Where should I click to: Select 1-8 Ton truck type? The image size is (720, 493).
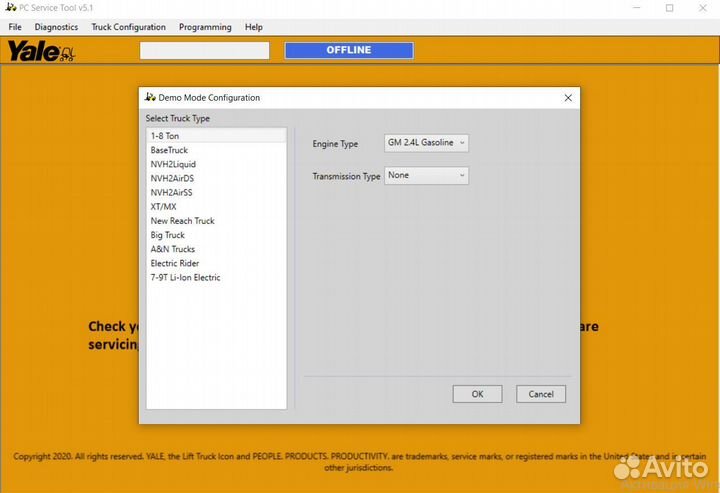[x=216, y=136]
